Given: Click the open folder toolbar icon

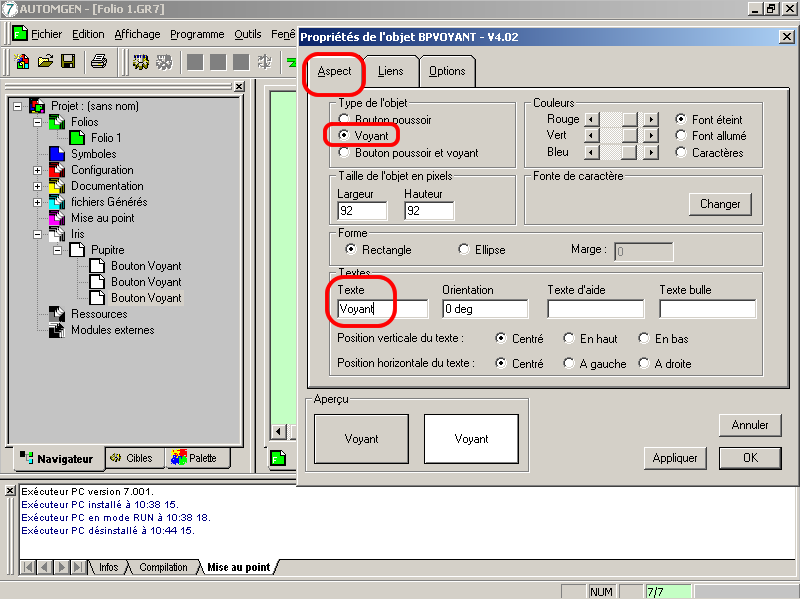Looking at the screenshot, I should pos(45,62).
